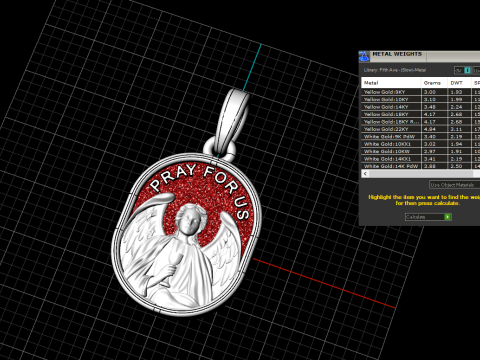Select the Yellow Gold:14KY row
This screenshot has height=360, width=480.
tap(421, 107)
